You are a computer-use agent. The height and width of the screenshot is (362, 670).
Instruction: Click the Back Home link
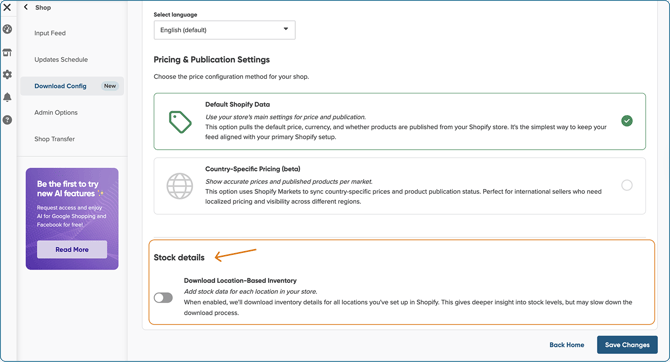[x=567, y=345]
